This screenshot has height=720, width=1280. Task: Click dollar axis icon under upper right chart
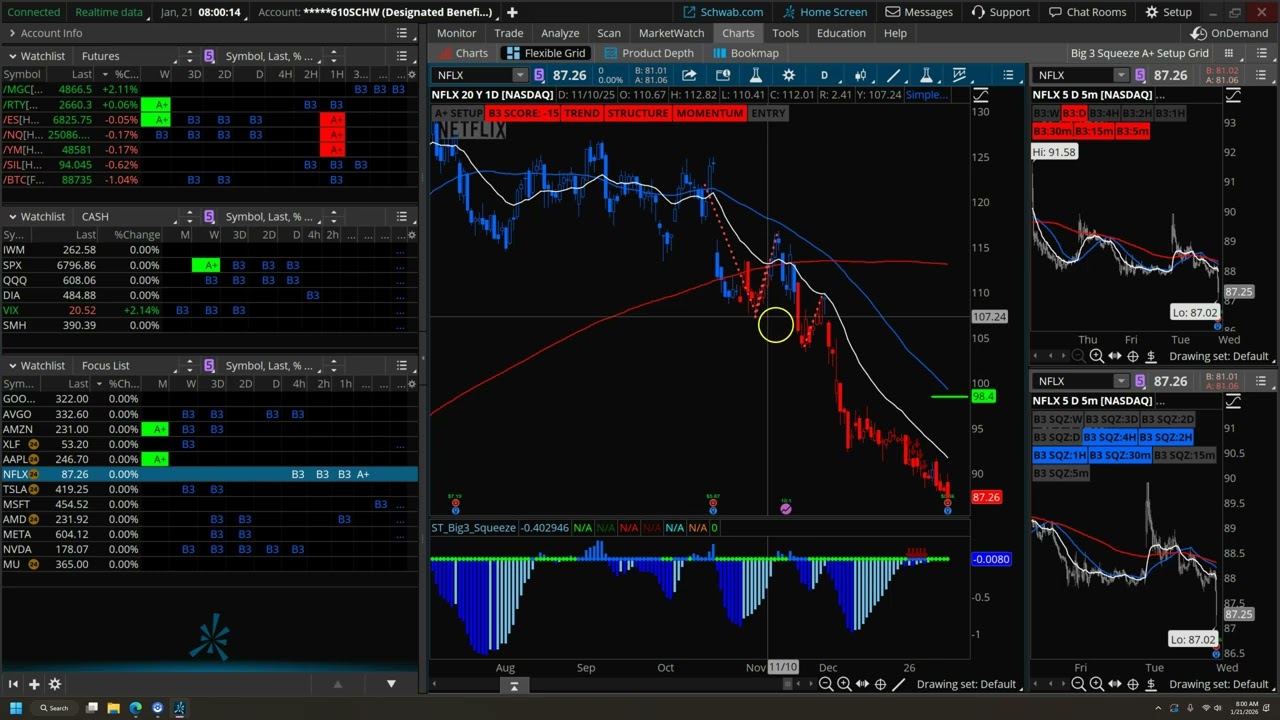click(1150, 356)
